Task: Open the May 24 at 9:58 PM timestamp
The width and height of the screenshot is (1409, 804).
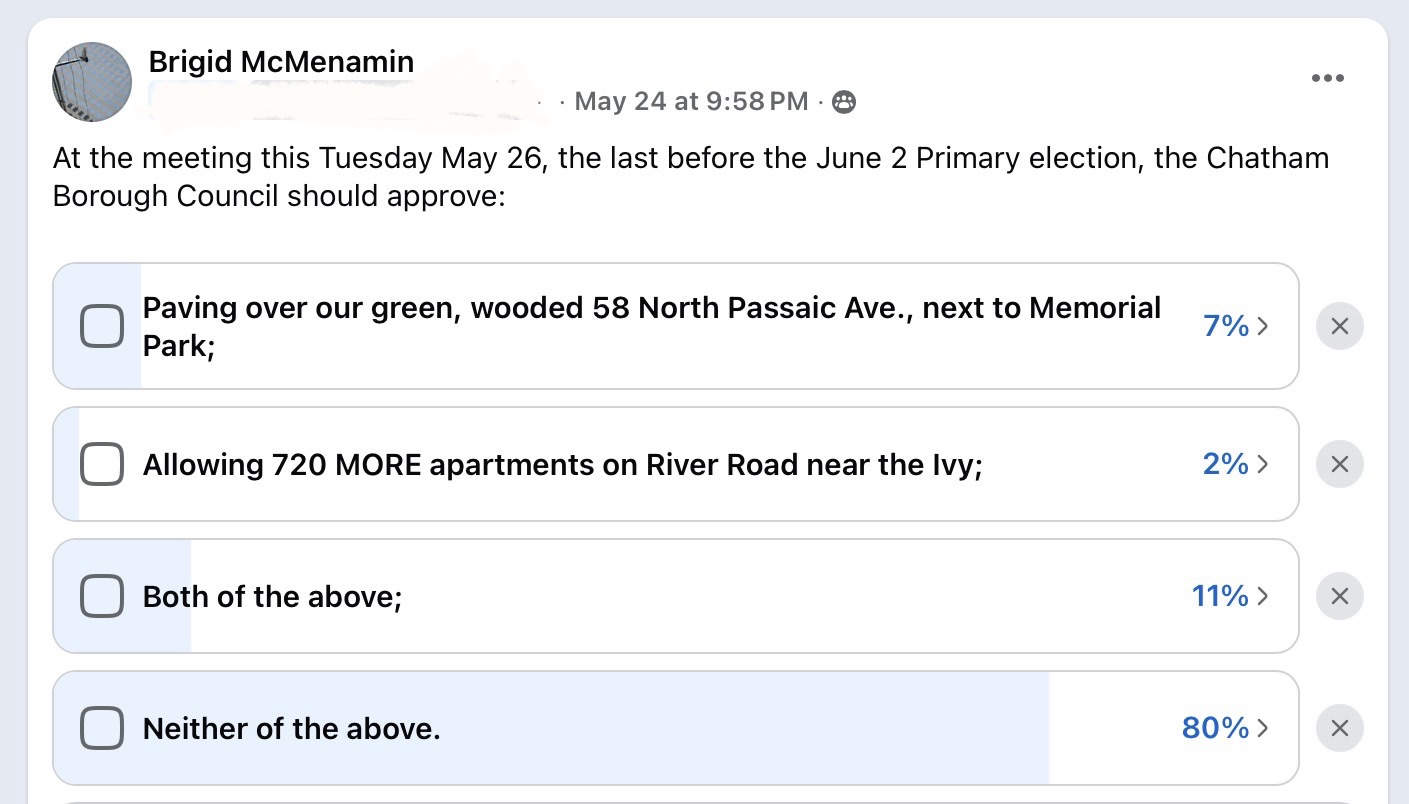Action: coord(691,102)
